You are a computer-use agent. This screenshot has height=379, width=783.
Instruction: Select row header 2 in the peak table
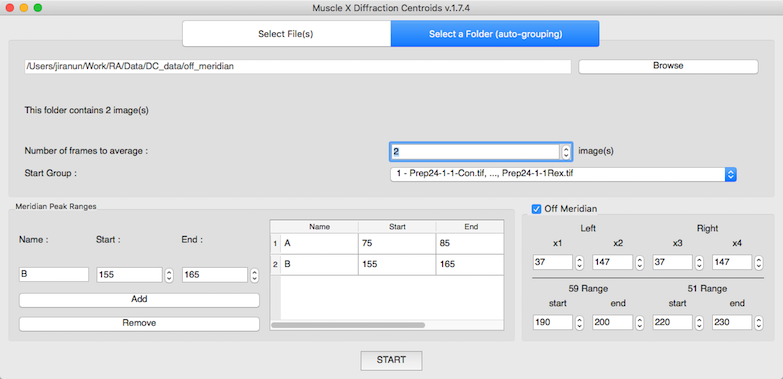click(x=275, y=265)
